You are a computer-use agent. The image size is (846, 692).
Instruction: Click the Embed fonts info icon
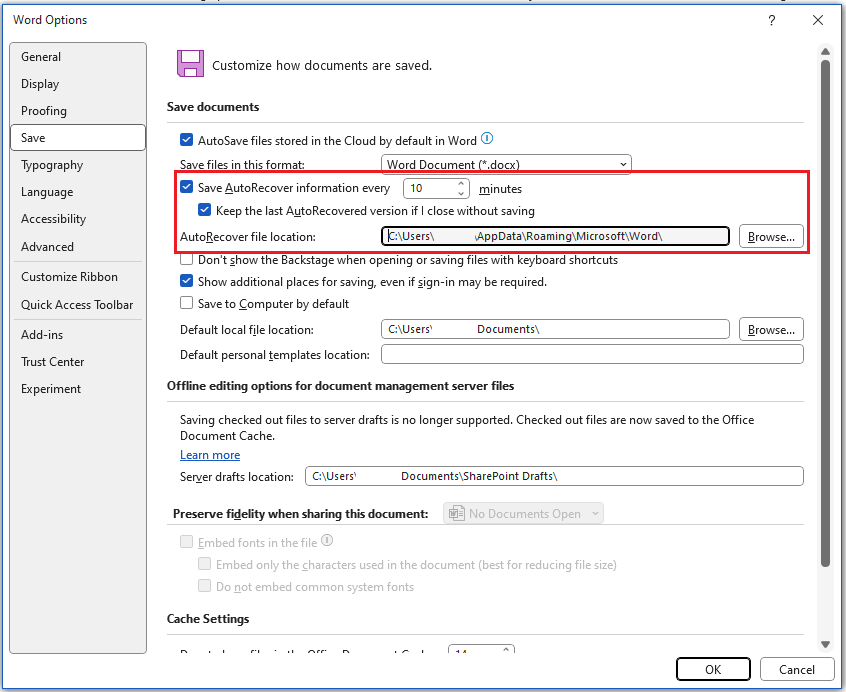[x=327, y=540]
